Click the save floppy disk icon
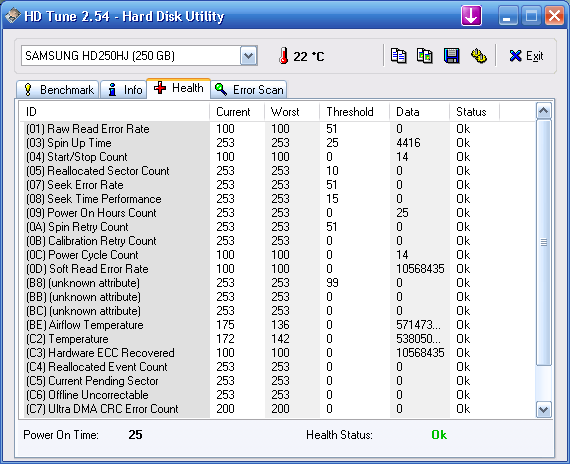The width and height of the screenshot is (570, 464). click(x=451, y=56)
